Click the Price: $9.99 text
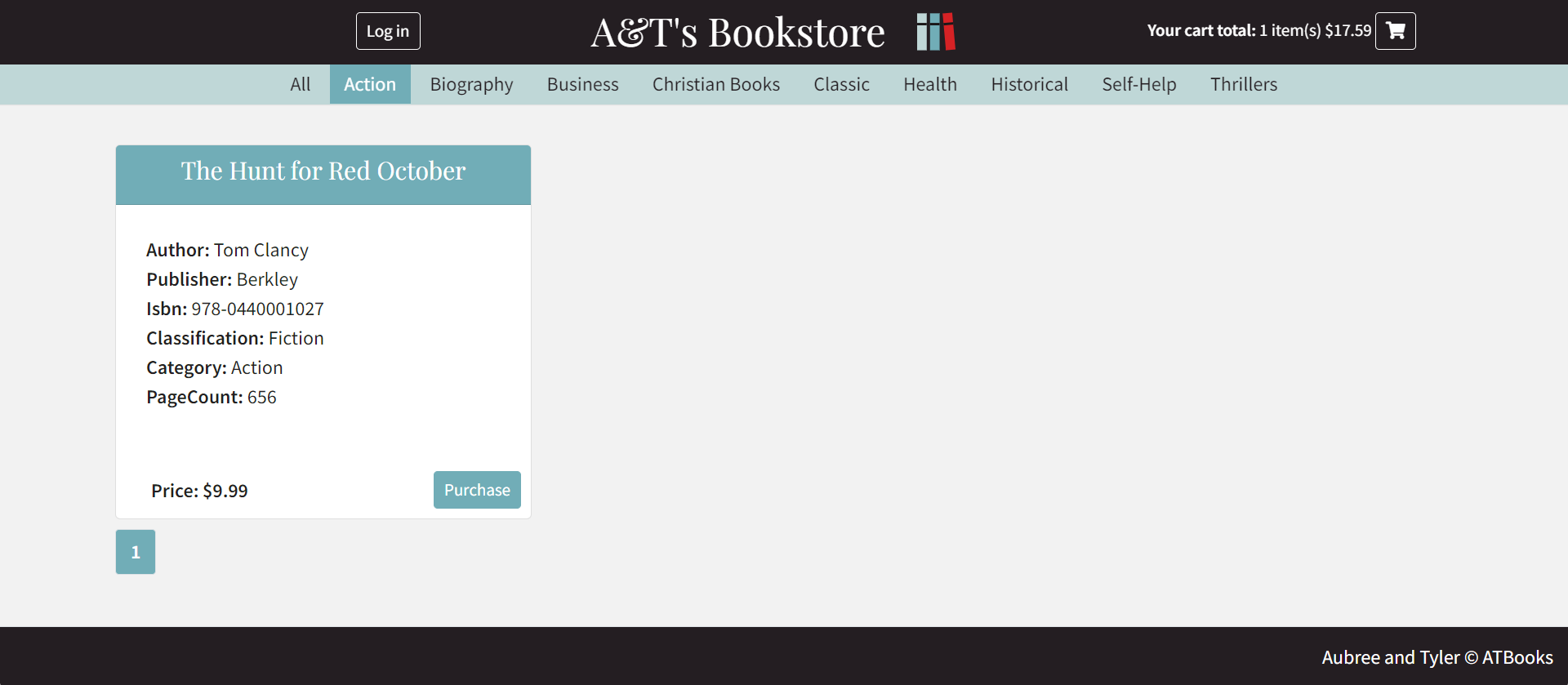Image resolution: width=1568 pixels, height=685 pixels. (199, 491)
